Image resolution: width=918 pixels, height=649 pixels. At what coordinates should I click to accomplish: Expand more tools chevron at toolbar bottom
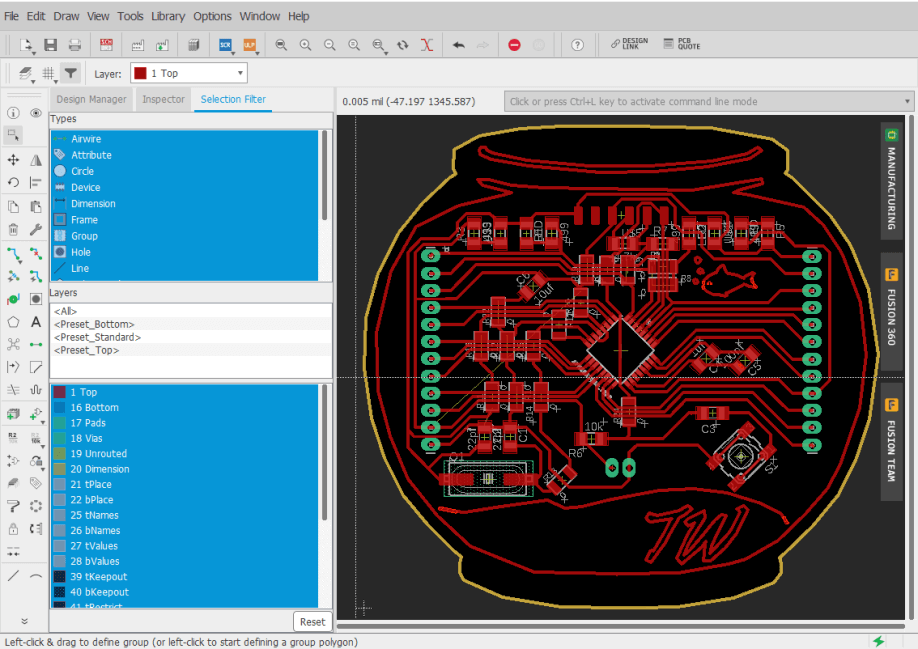click(24, 621)
